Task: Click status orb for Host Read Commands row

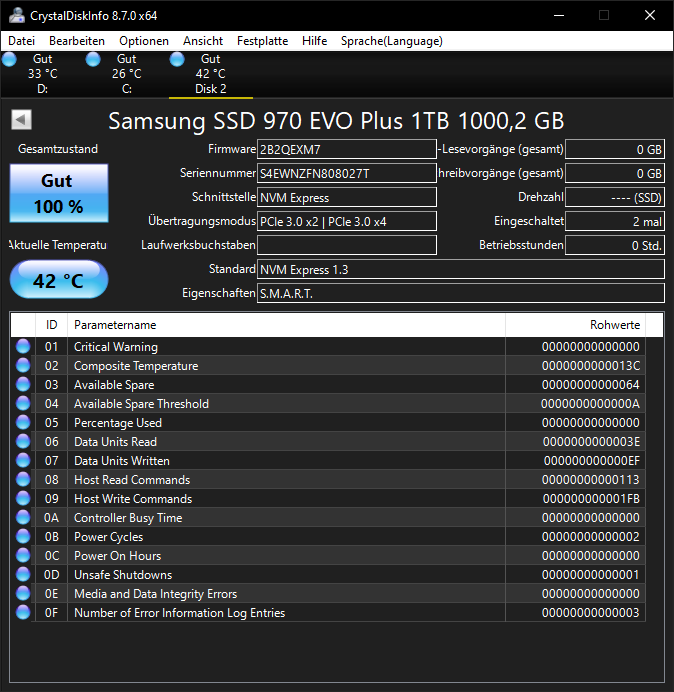Action: point(23,479)
